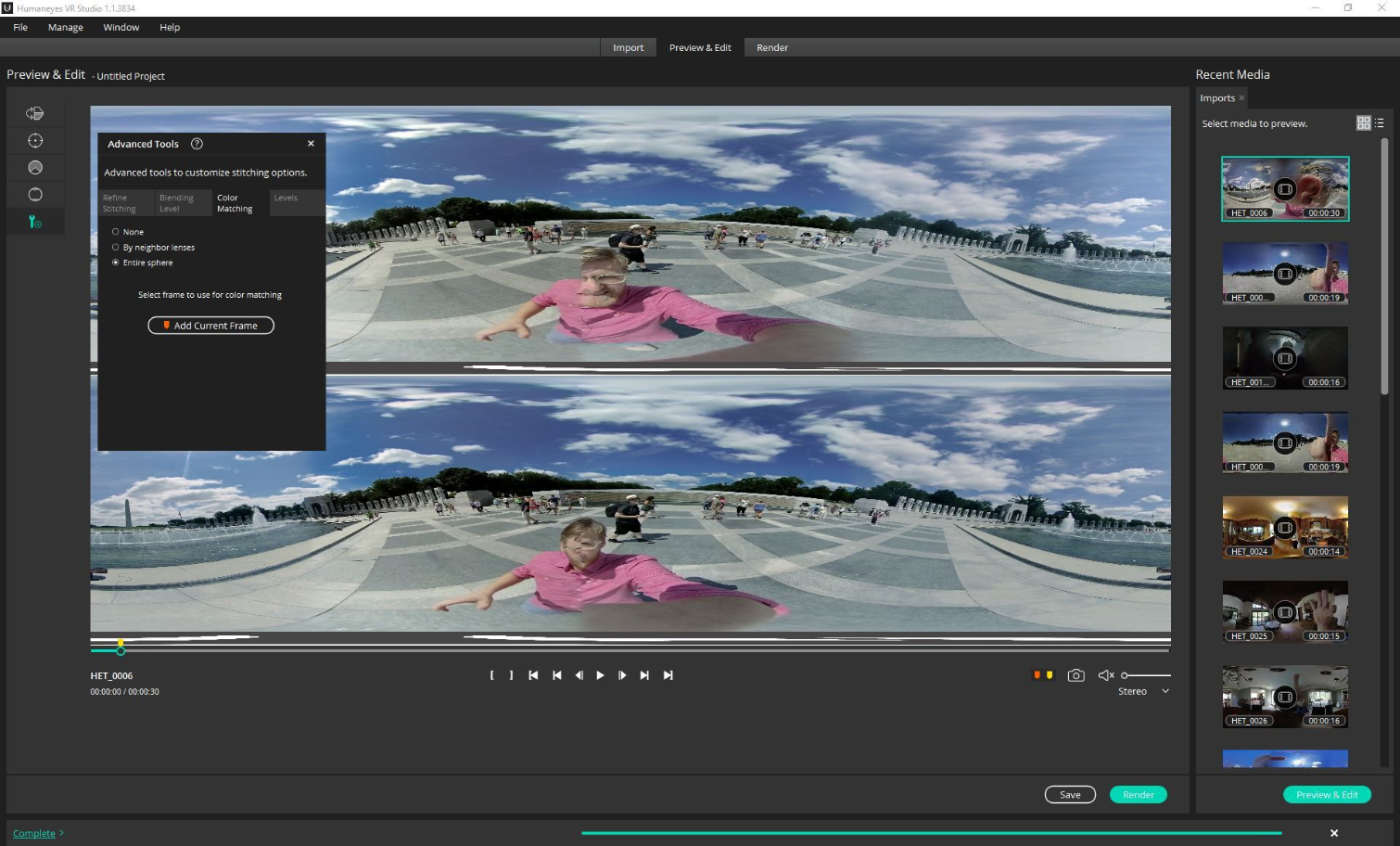Select the None color matching option
The image size is (1400, 846).
point(116,232)
